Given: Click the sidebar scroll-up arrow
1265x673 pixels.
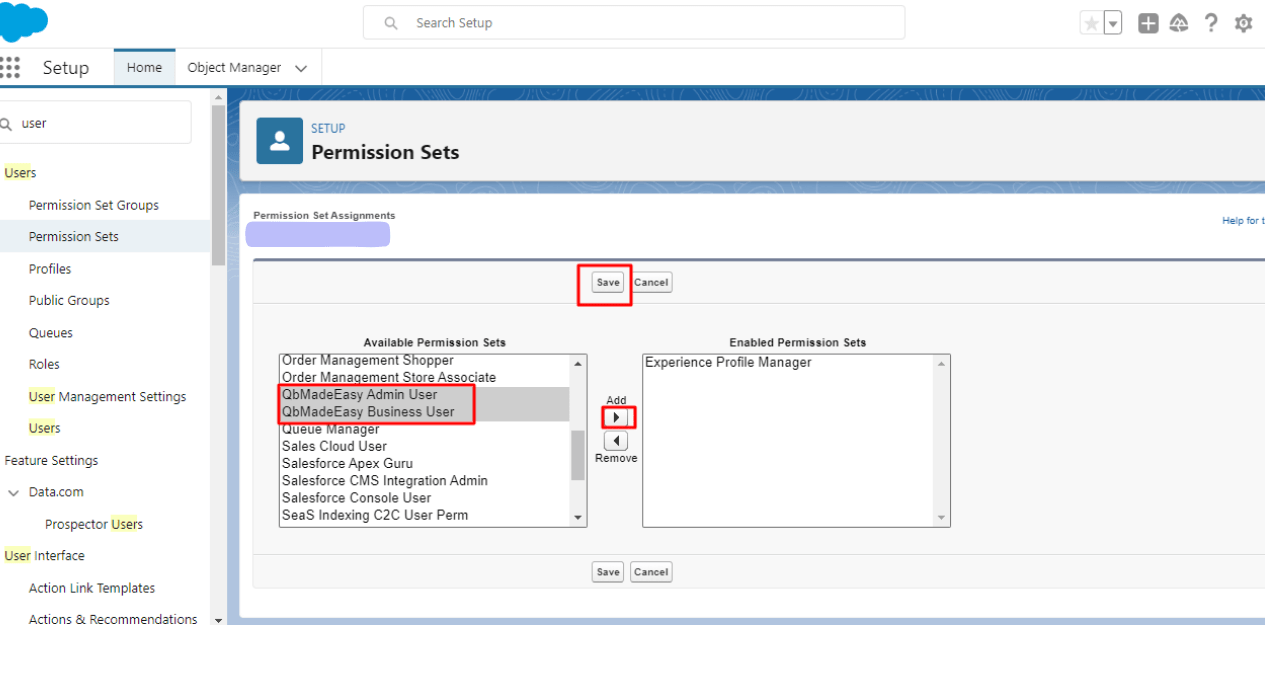Looking at the screenshot, I should [218, 97].
